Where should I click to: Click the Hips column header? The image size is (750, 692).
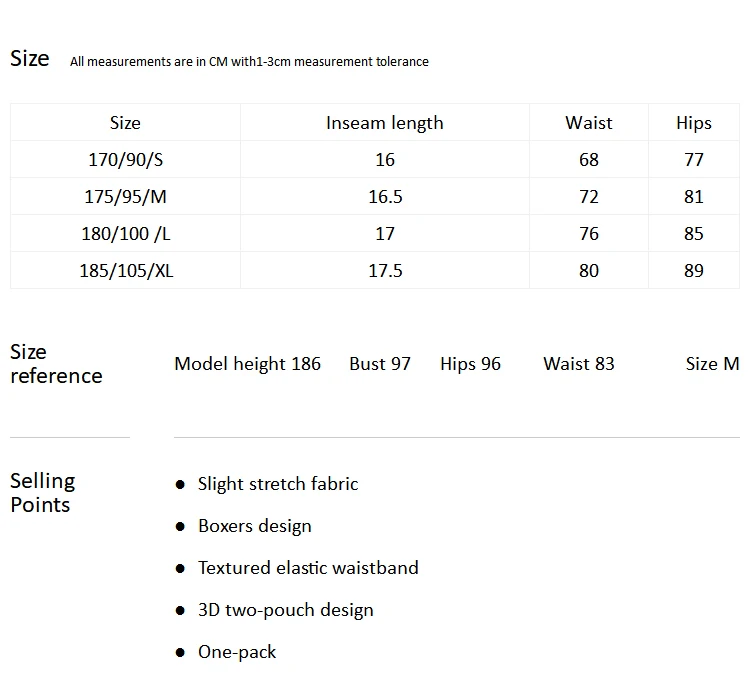[x=694, y=123]
